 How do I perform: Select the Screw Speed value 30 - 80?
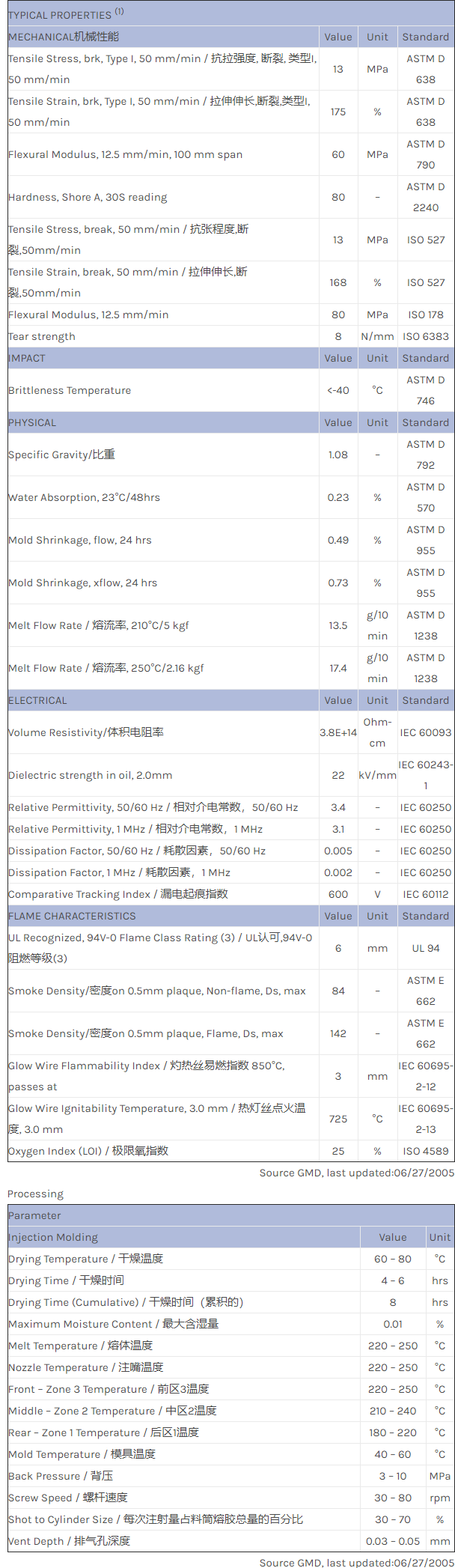click(393, 1498)
